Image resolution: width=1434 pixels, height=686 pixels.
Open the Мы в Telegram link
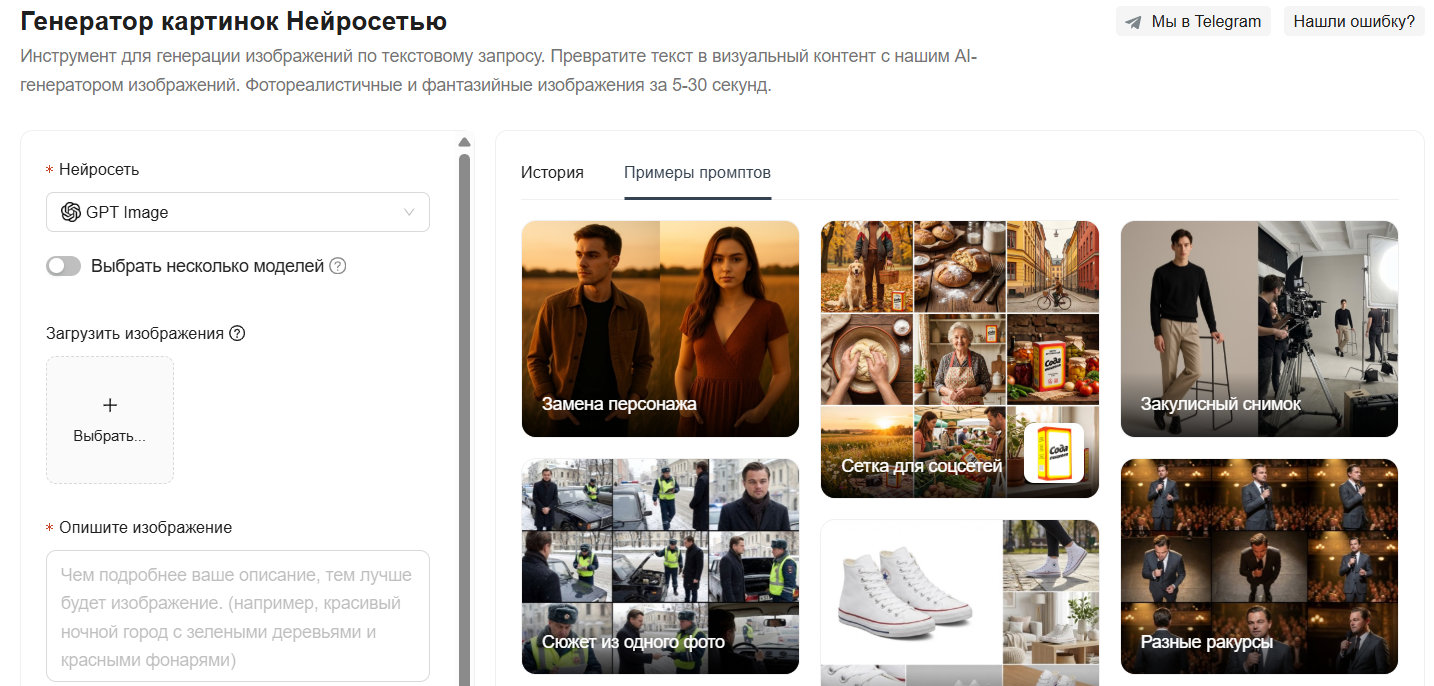[x=1193, y=22]
